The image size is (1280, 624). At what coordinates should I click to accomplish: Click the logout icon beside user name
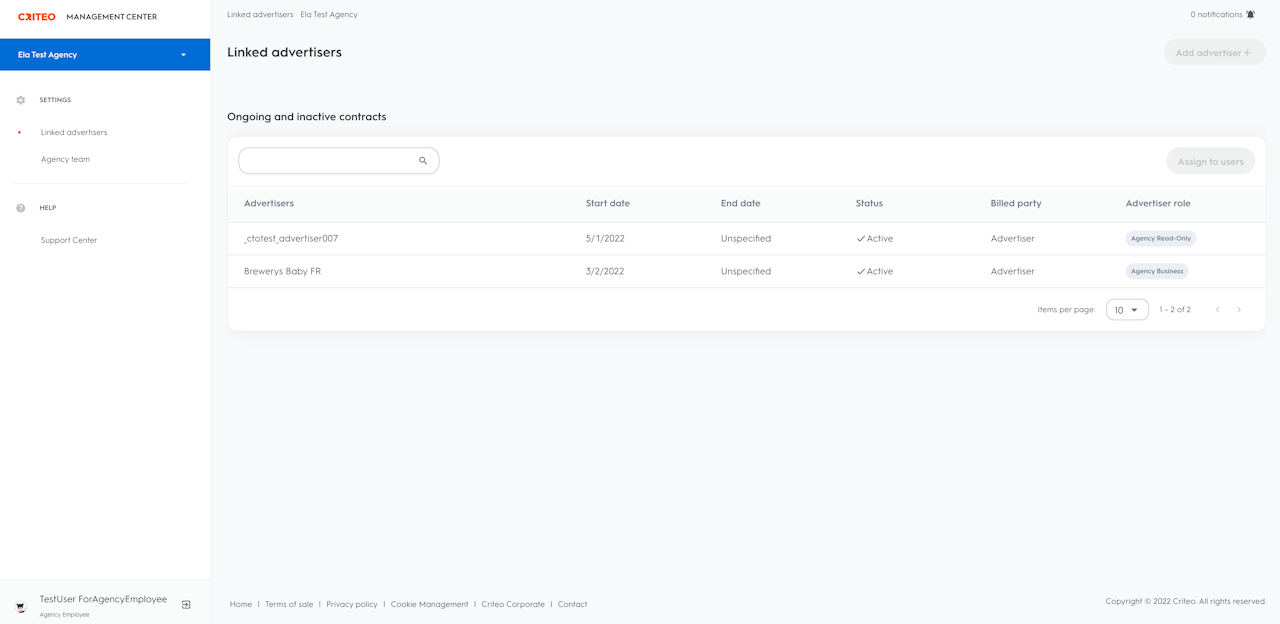[x=186, y=605]
